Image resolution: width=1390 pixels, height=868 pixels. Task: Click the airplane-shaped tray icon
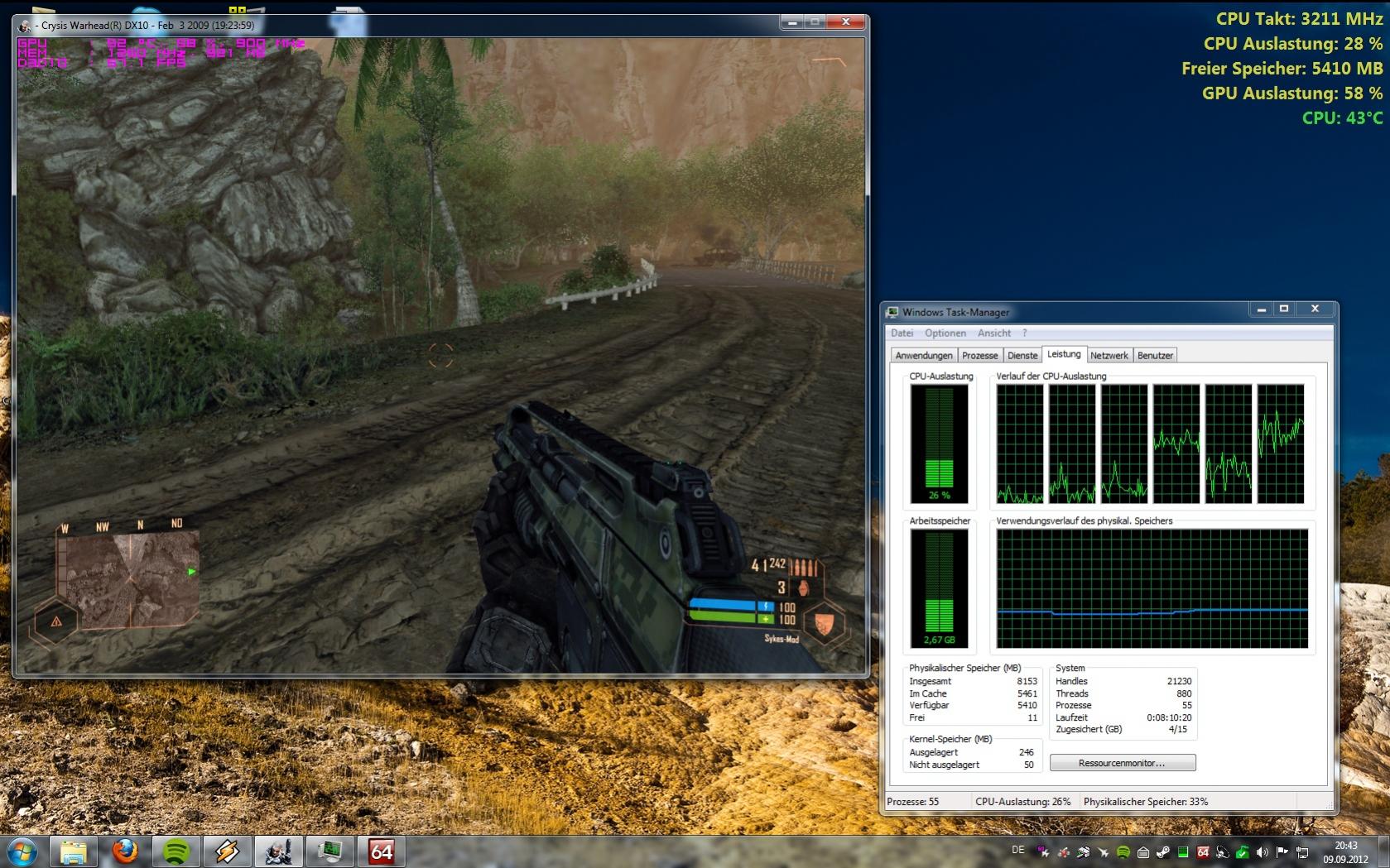1104,851
